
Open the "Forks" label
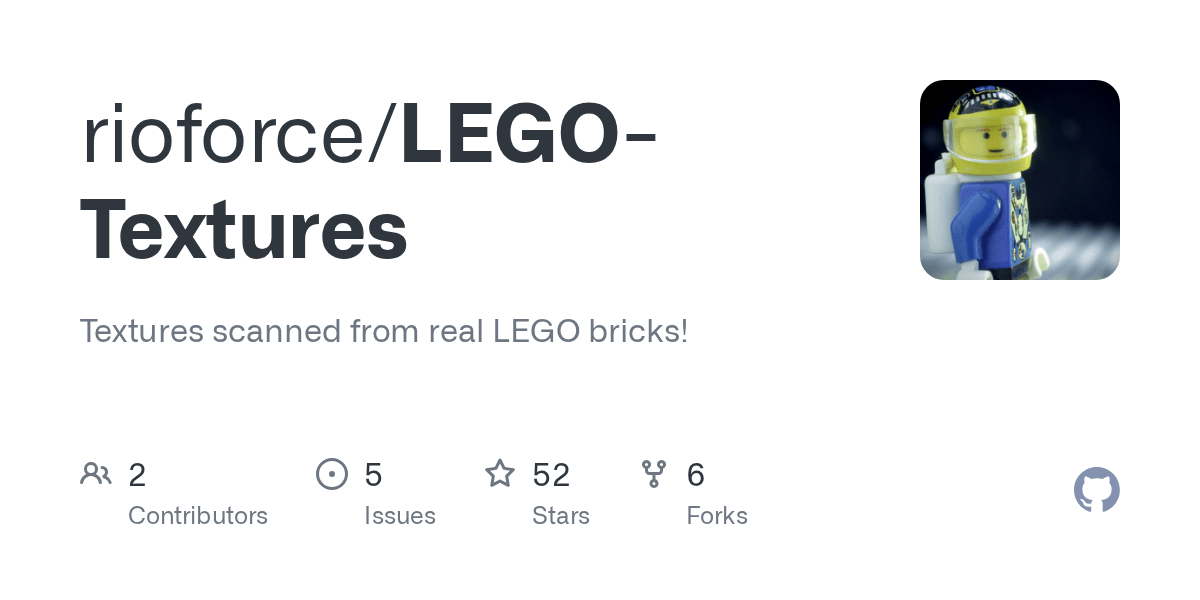717,516
